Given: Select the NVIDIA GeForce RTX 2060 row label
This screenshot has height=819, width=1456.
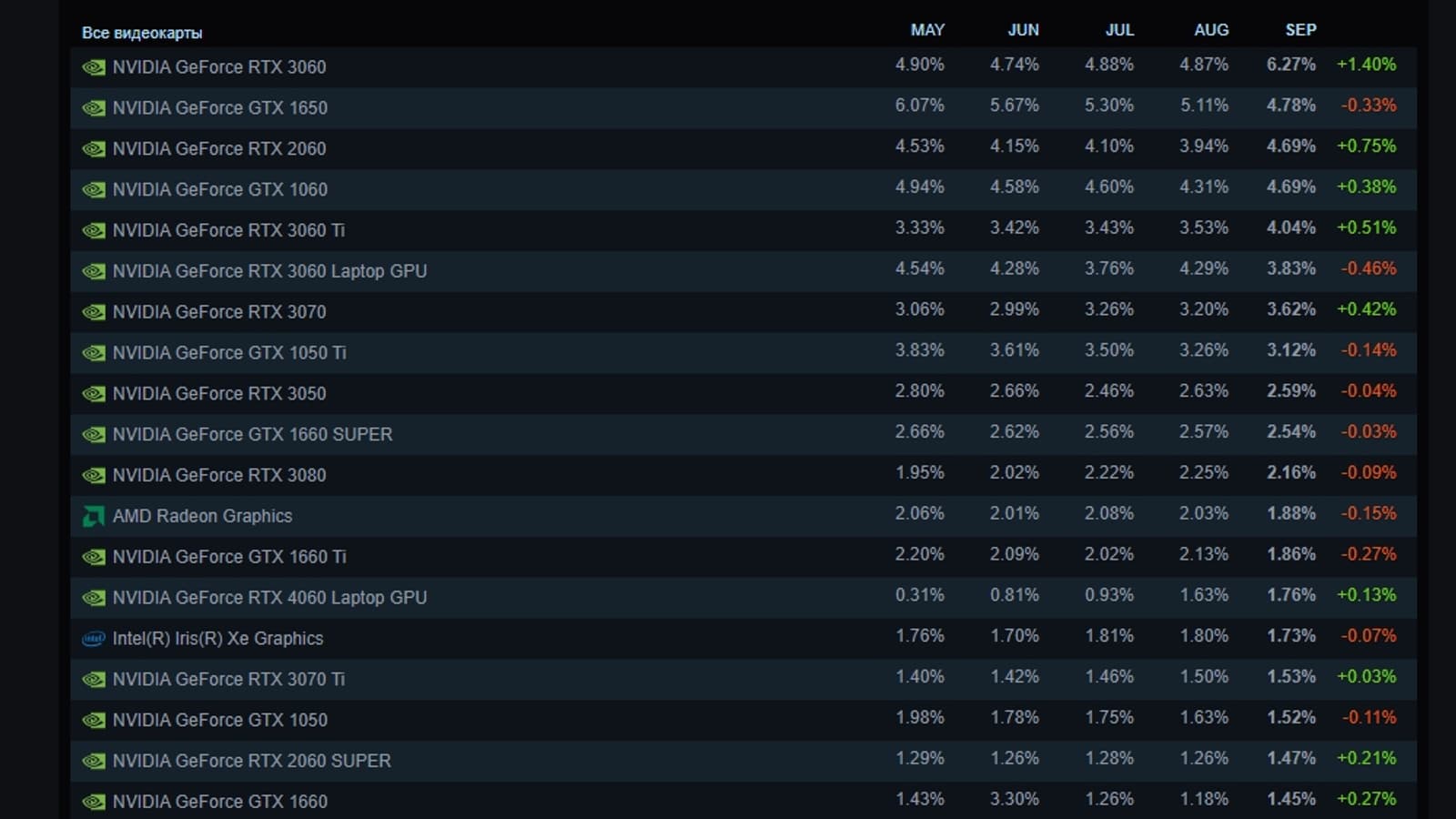Looking at the screenshot, I should point(218,148).
